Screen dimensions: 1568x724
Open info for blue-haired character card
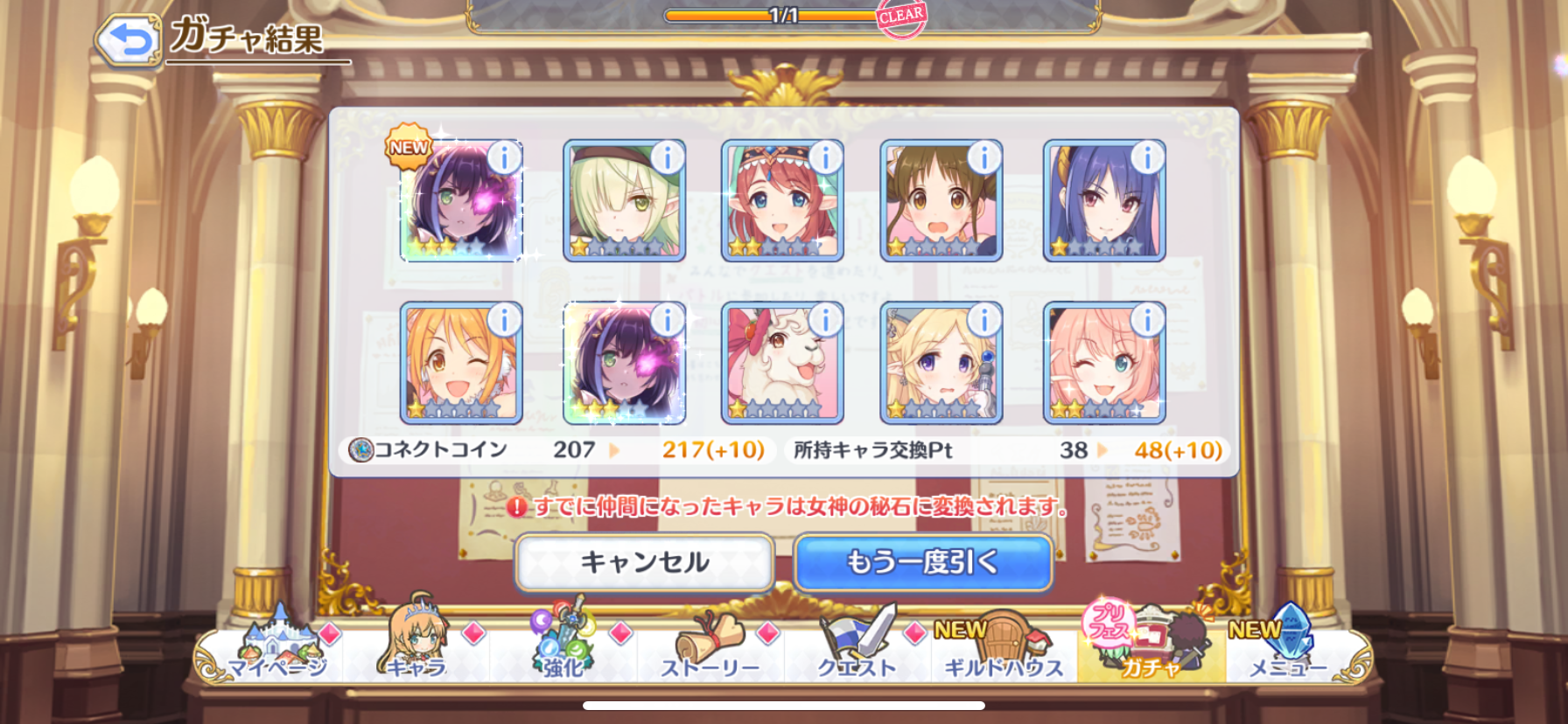pyautogui.click(x=1147, y=157)
